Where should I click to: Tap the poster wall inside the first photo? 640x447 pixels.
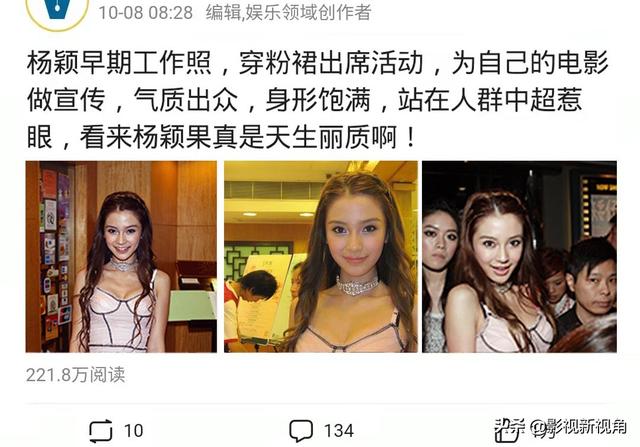(54, 255)
